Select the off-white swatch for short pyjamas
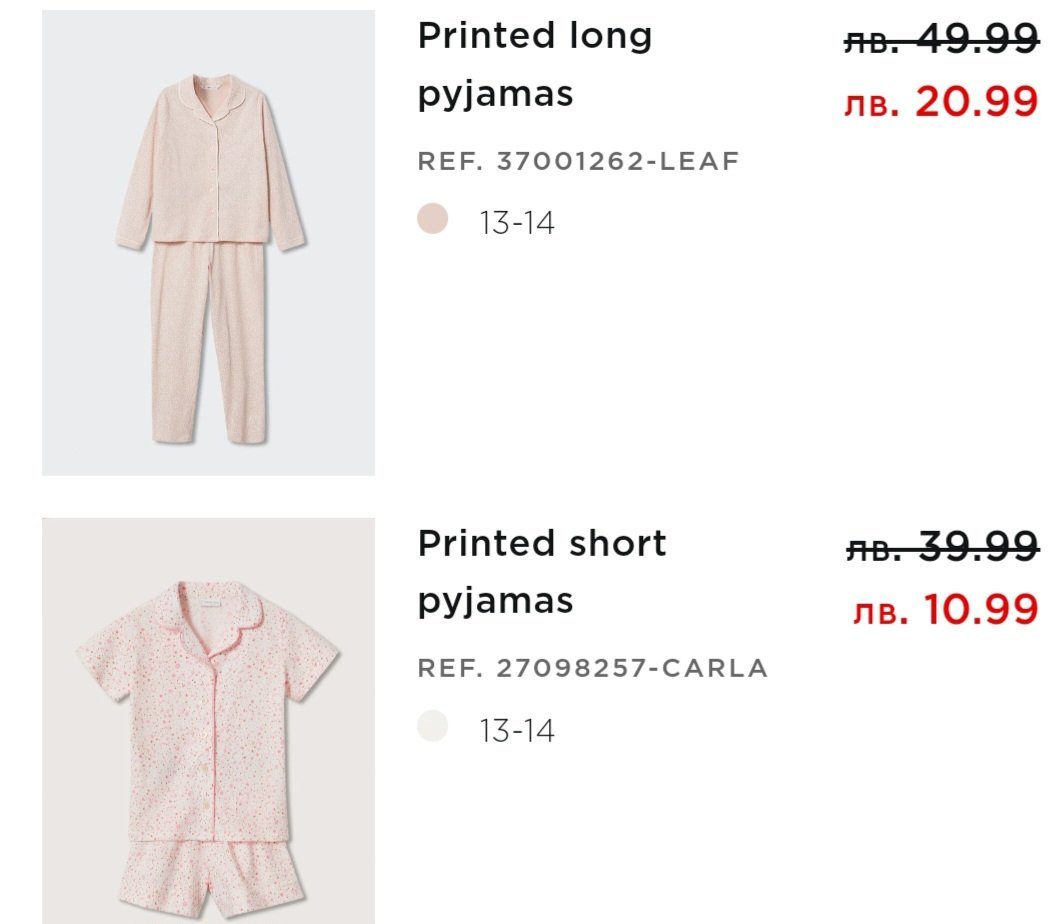The image size is (1054, 924). click(x=432, y=726)
